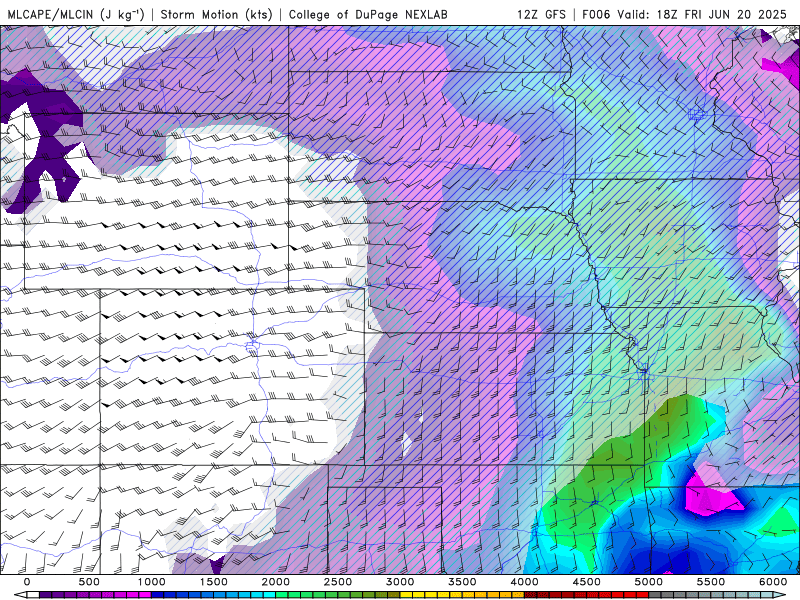The image size is (800, 600).
Task: Click the 2000 value on color scale
Action: 276,582
